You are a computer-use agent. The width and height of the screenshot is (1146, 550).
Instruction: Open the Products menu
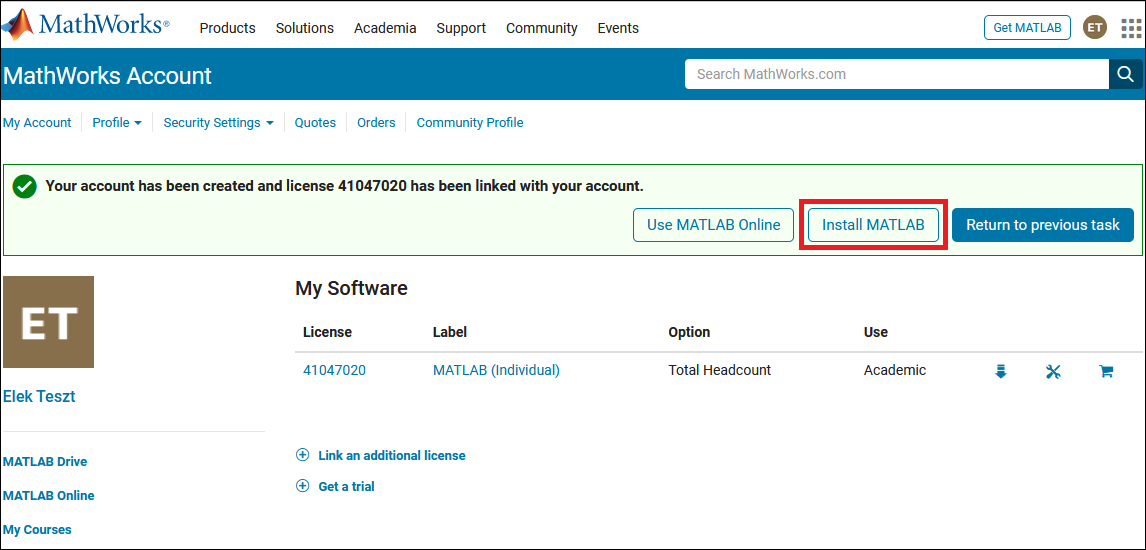[x=227, y=28]
